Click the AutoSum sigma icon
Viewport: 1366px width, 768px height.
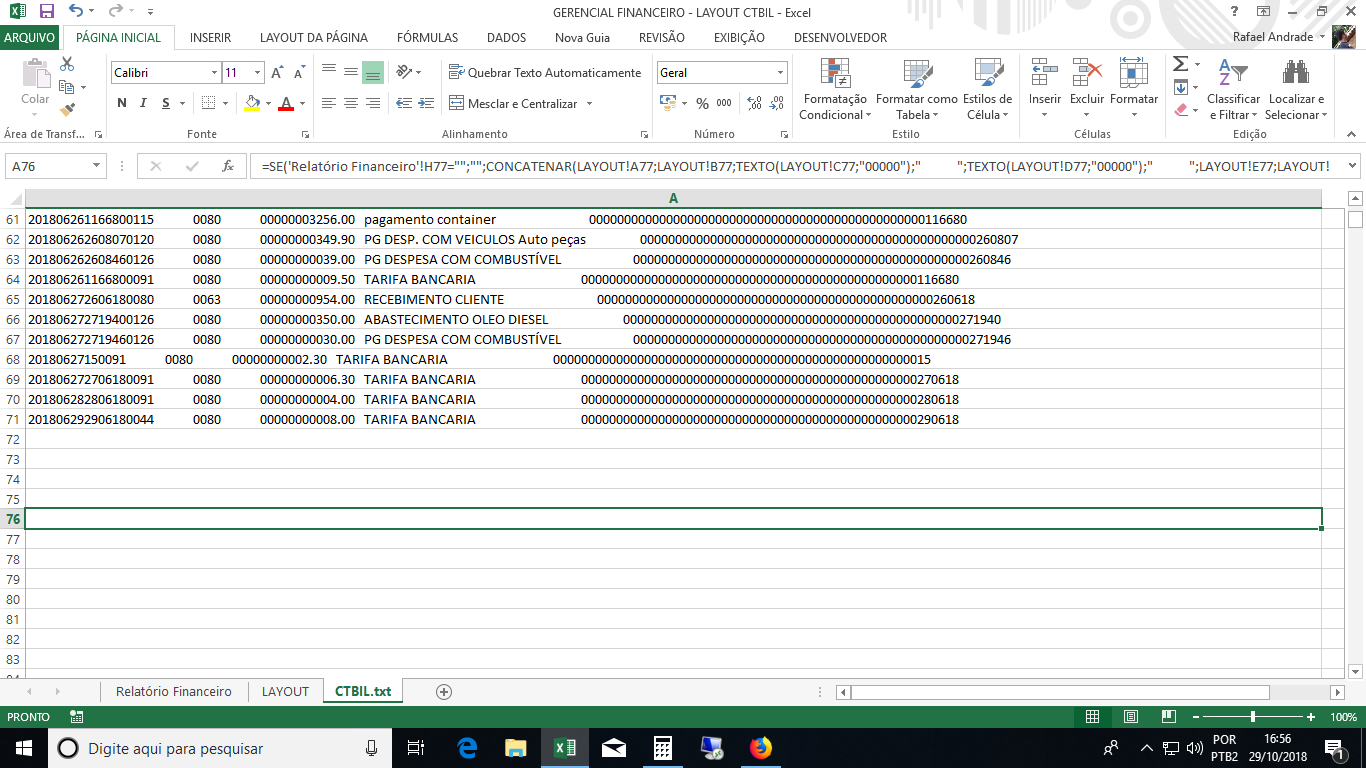(x=1180, y=64)
